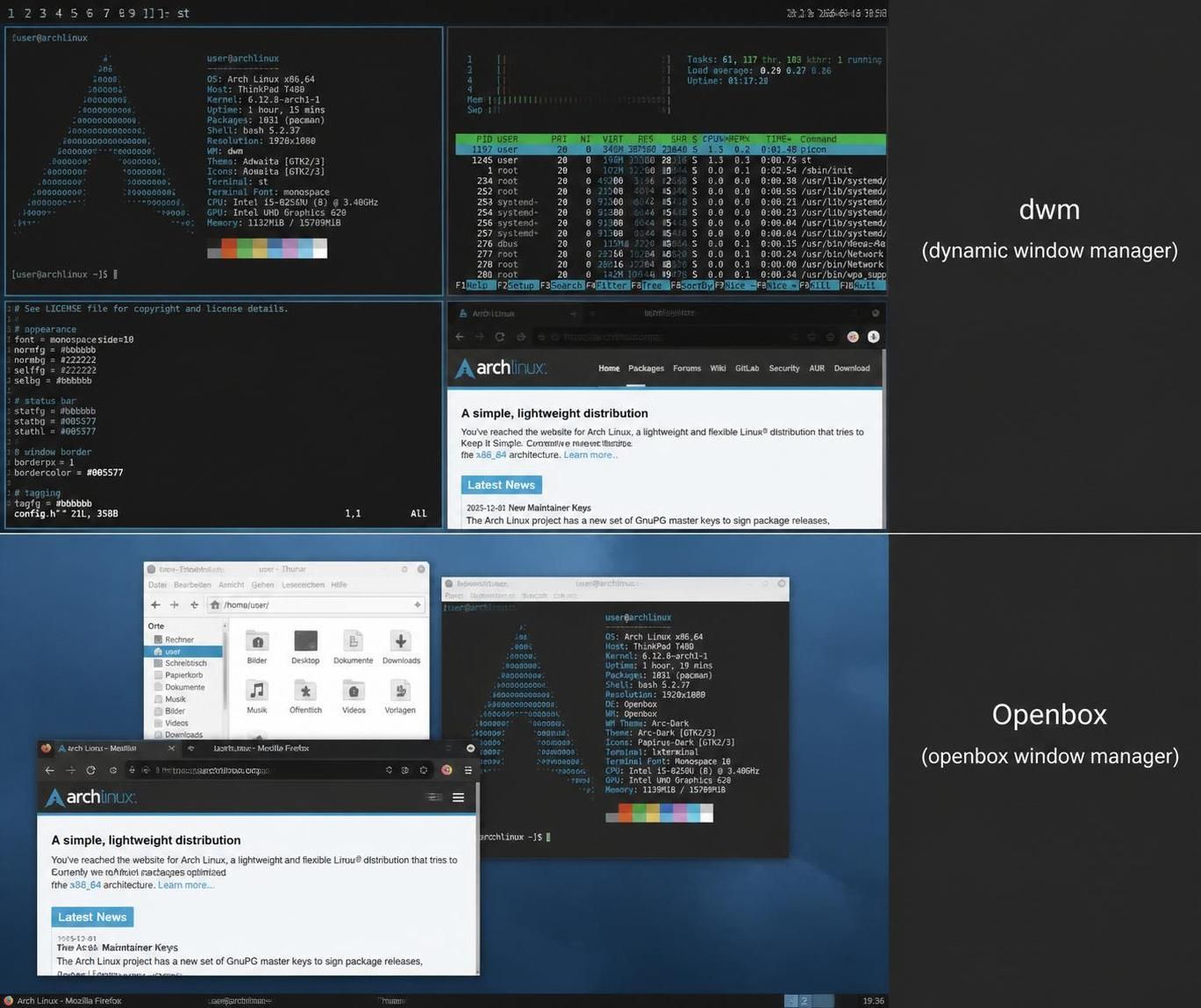
Task: Click the scrollbar of the dwm Firefox page
Action: [x=883, y=439]
